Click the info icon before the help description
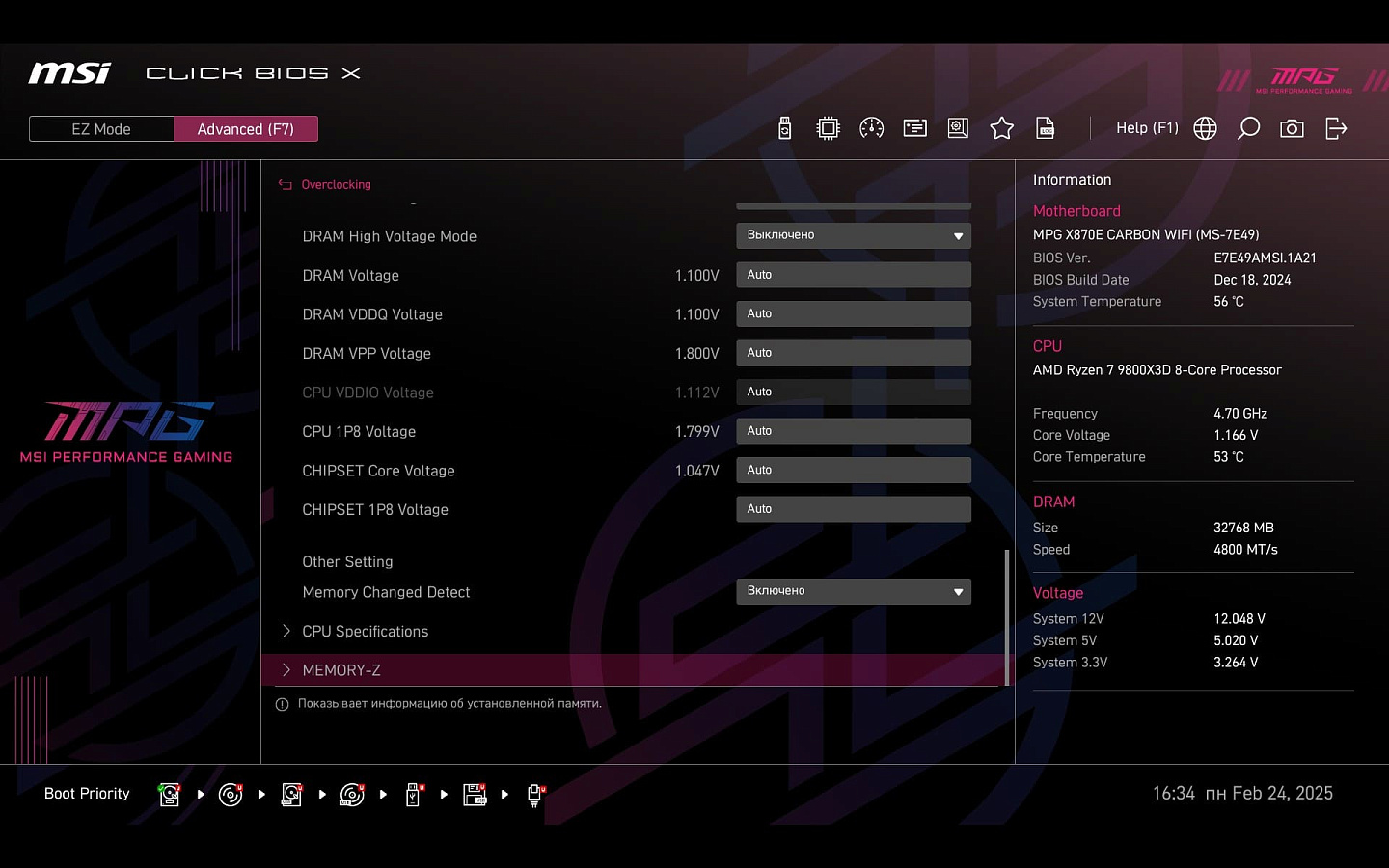This screenshot has width=1389, height=868. click(x=283, y=705)
